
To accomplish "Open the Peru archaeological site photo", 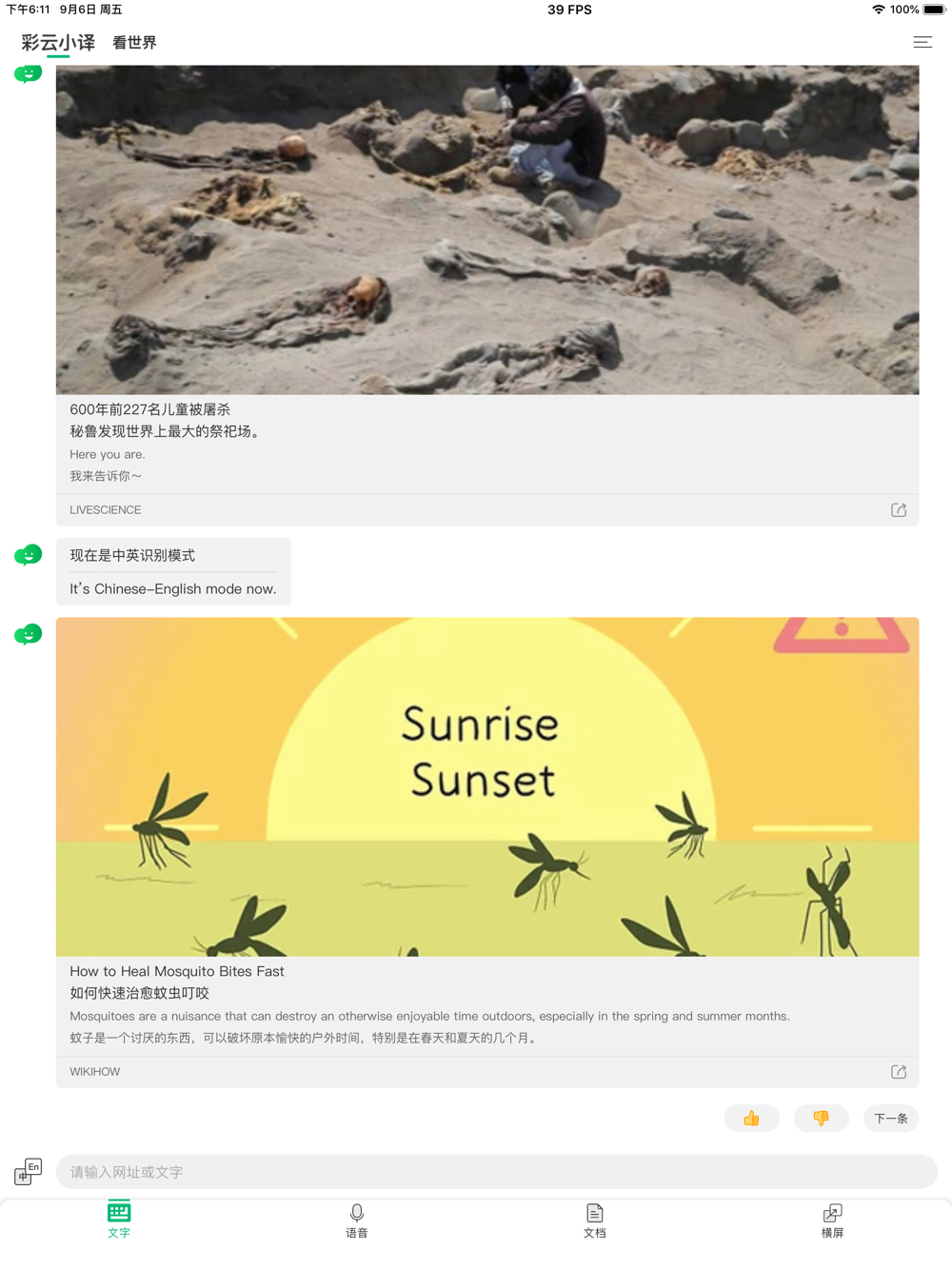I will click(487, 229).
